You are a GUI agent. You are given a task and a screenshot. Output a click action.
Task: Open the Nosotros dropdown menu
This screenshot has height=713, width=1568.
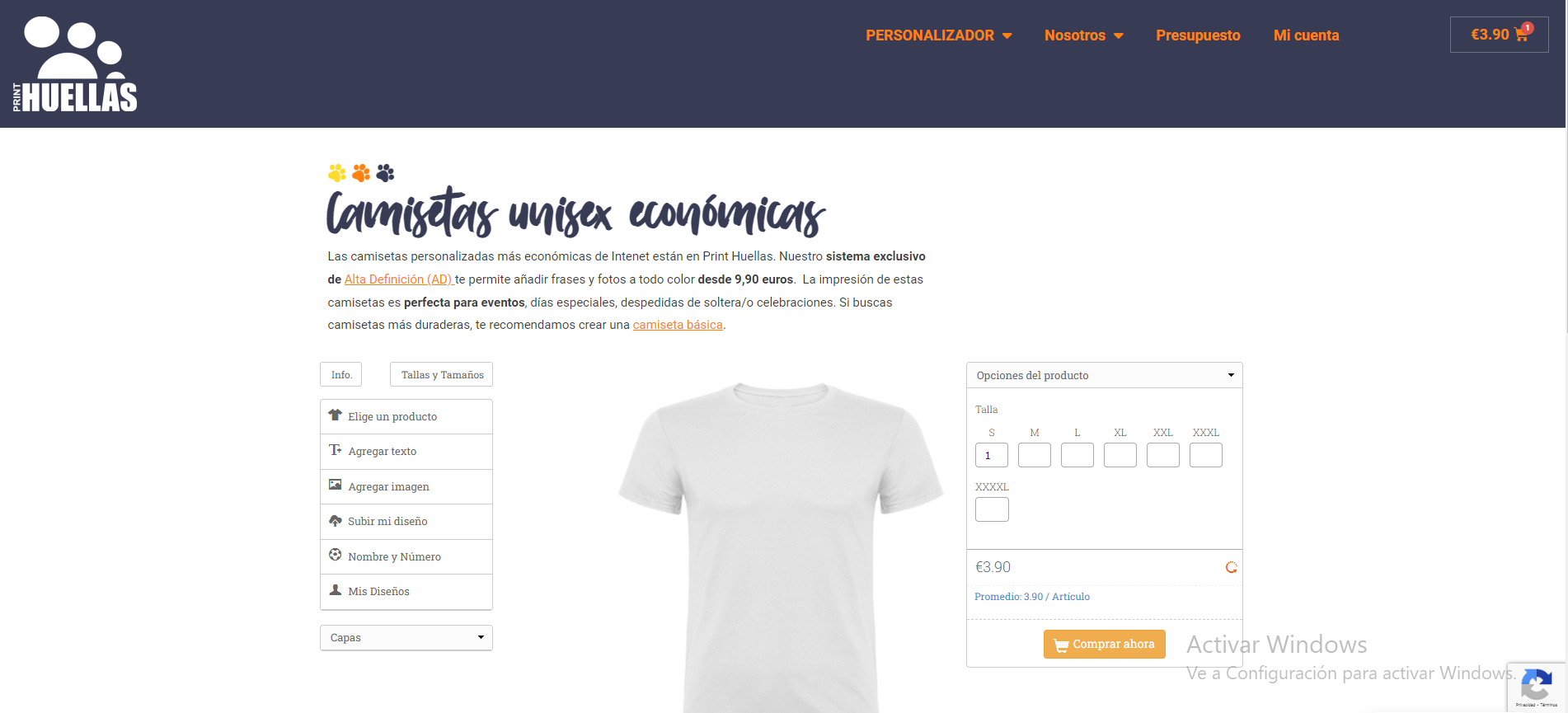click(x=1083, y=35)
